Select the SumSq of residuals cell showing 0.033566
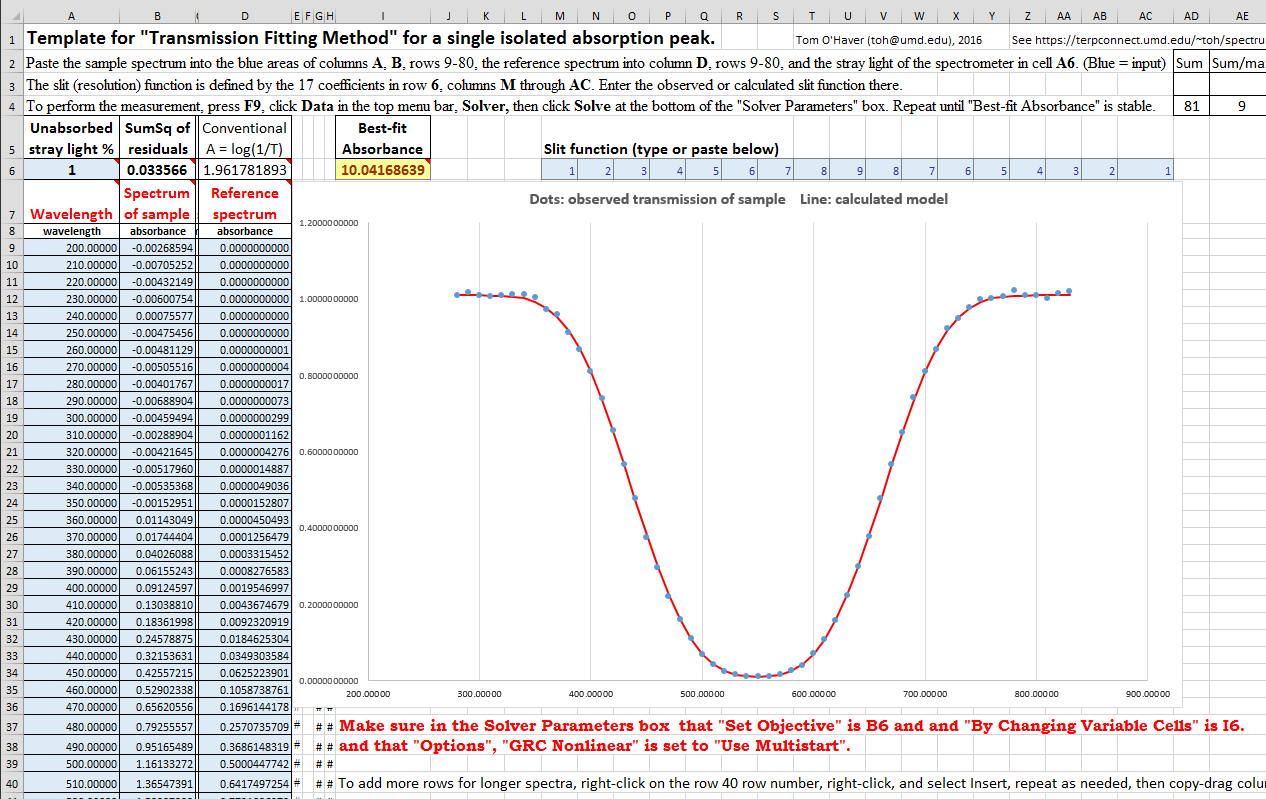The height and width of the screenshot is (799, 1266). coord(158,171)
